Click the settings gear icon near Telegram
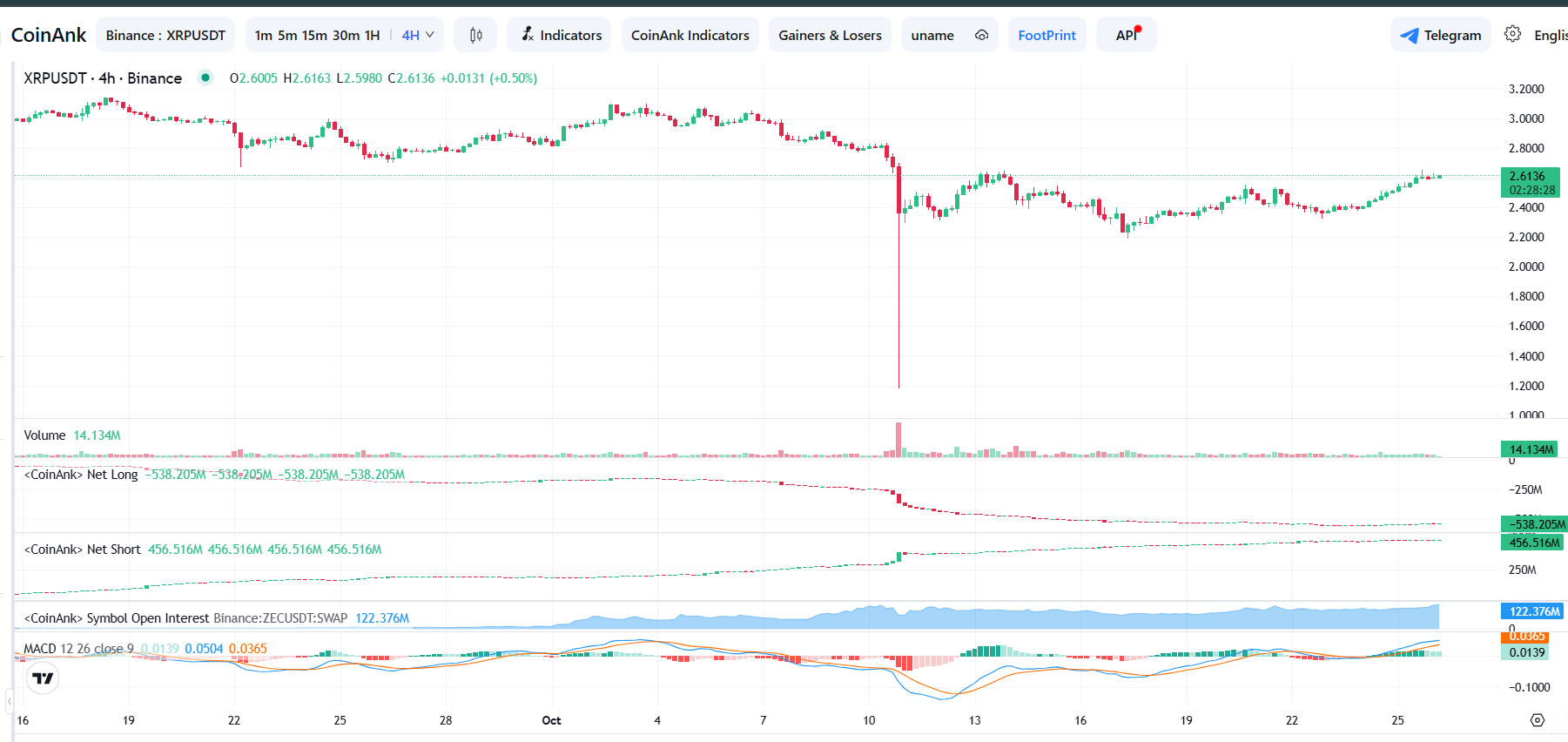 point(1513,34)
